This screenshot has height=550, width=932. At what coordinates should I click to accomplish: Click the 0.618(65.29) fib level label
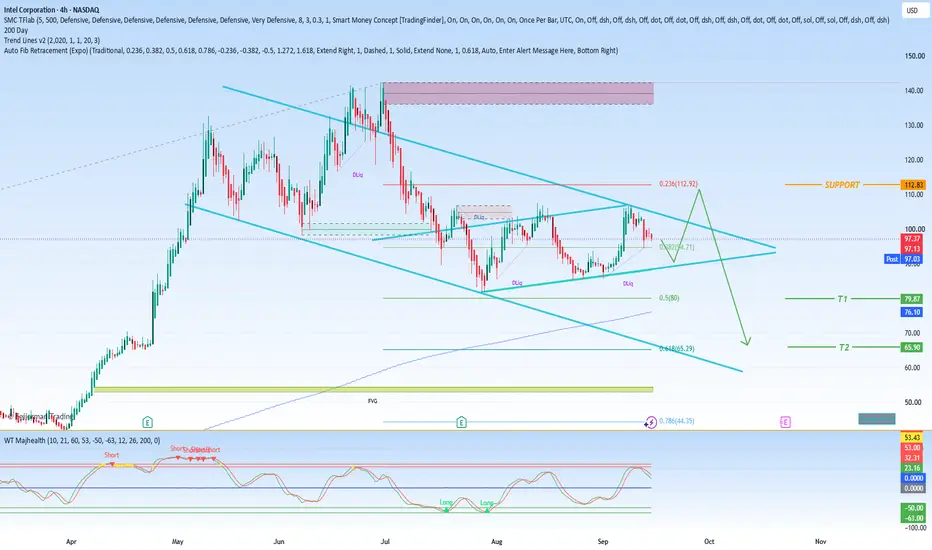tap(676, 348)
